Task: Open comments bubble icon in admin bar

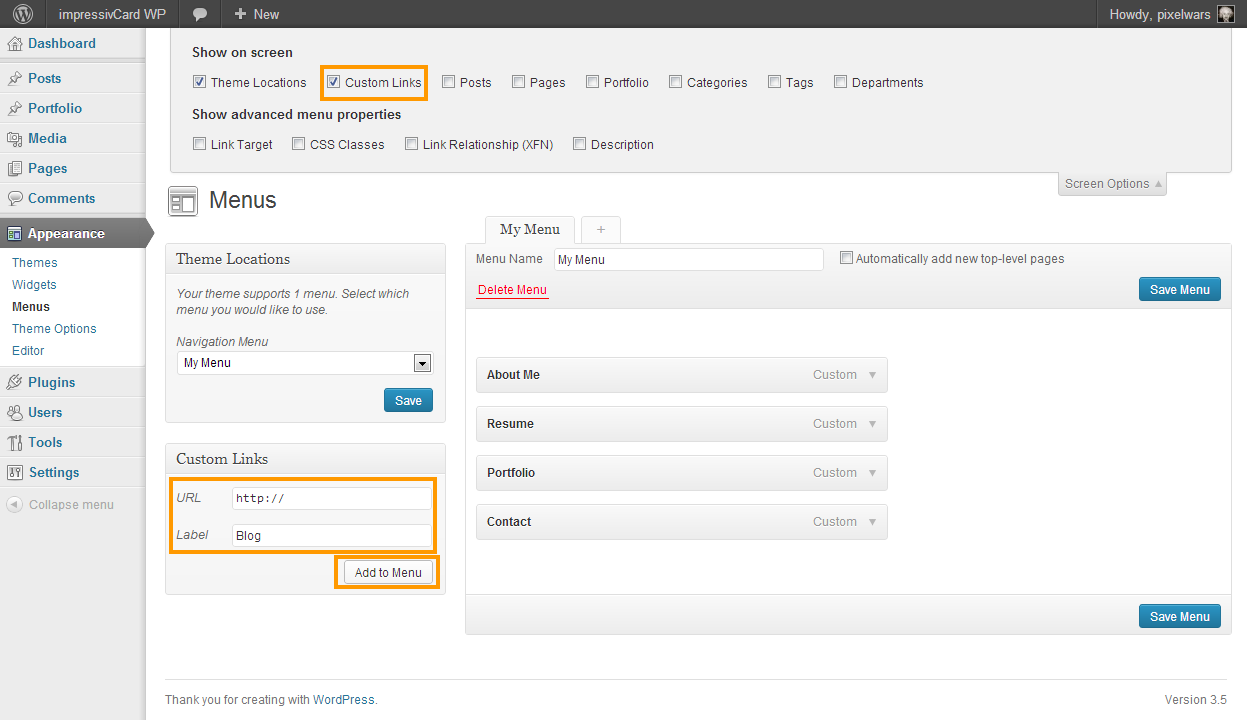Action: 200,14
